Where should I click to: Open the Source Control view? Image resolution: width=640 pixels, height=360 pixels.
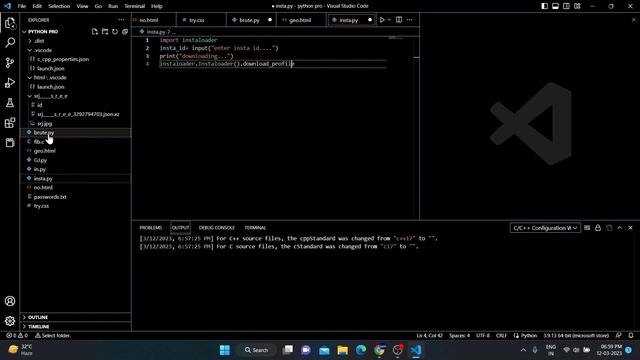point(10,62)
